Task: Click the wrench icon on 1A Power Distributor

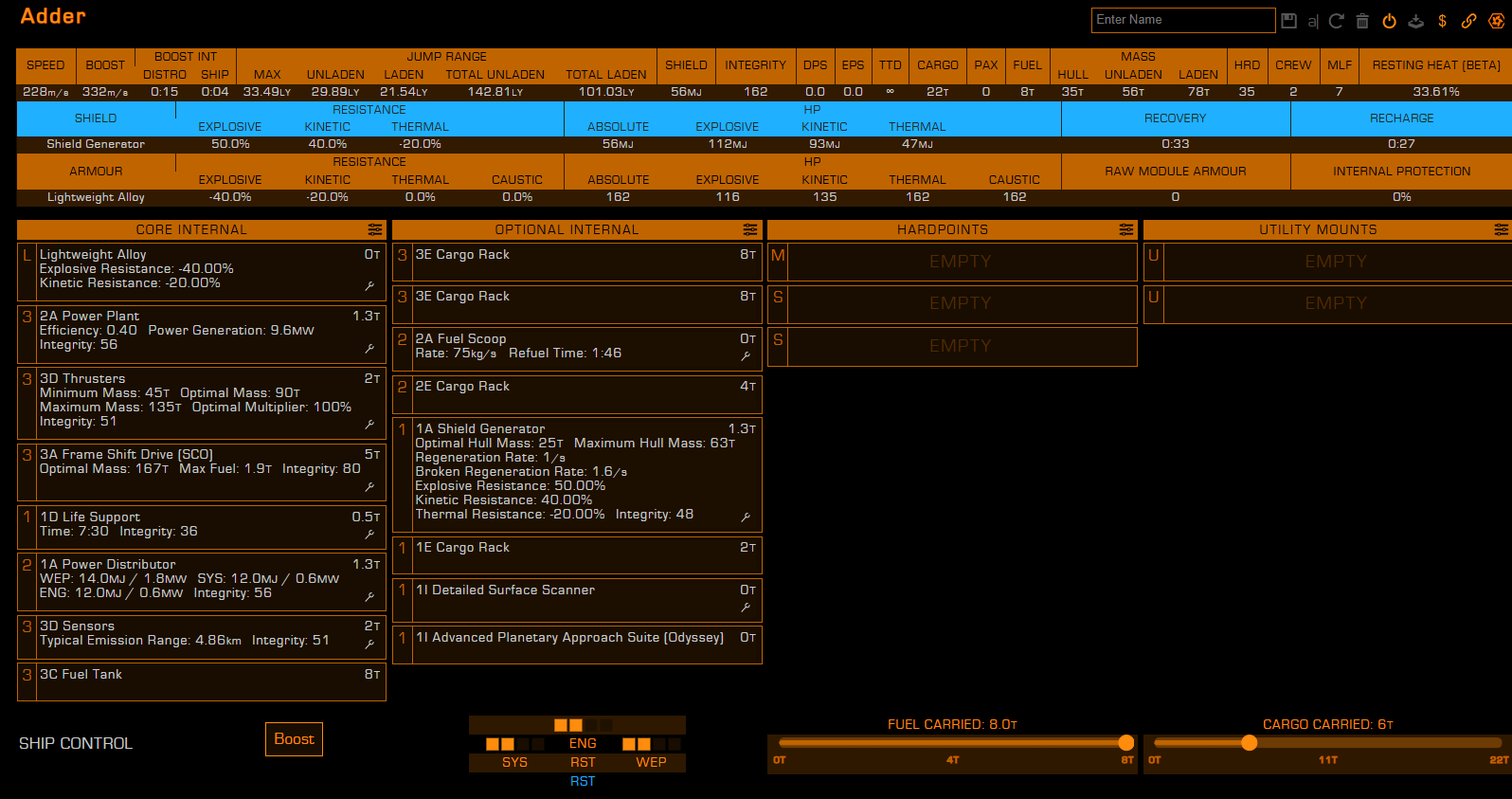Action: pyautogui.click(x=369, y=597)
